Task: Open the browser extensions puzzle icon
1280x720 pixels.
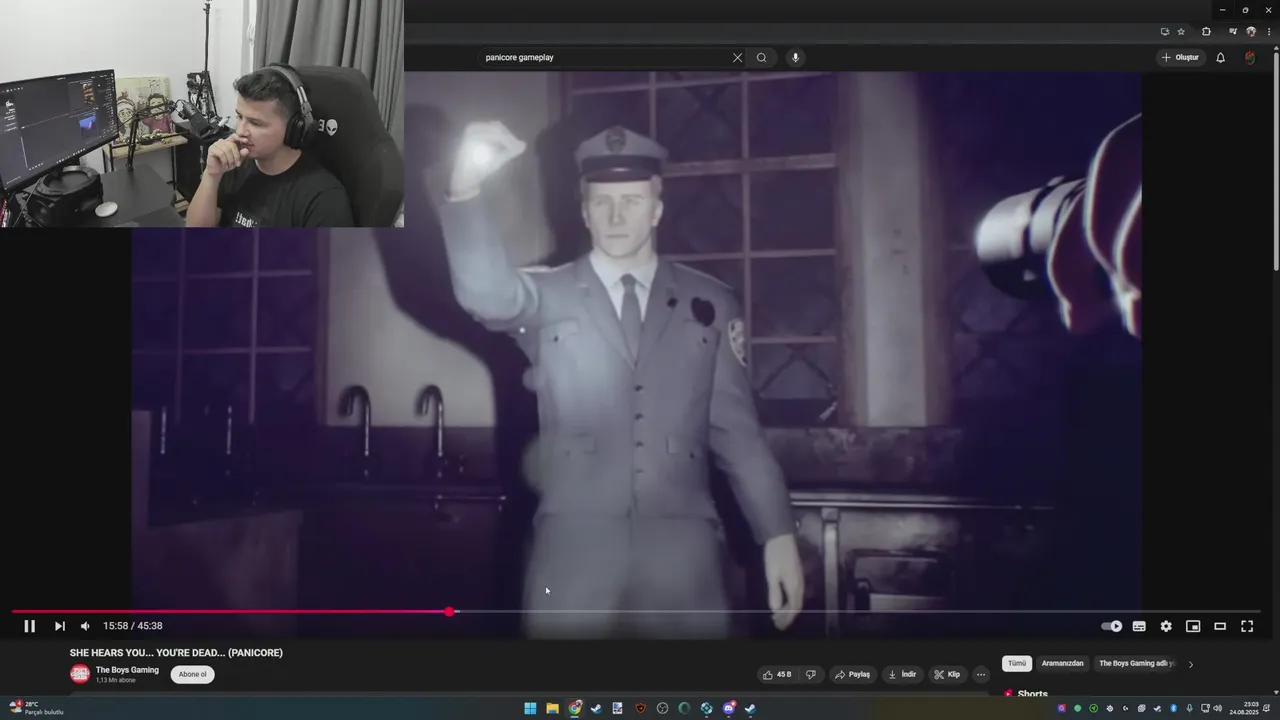Action: pos(1206,31)
